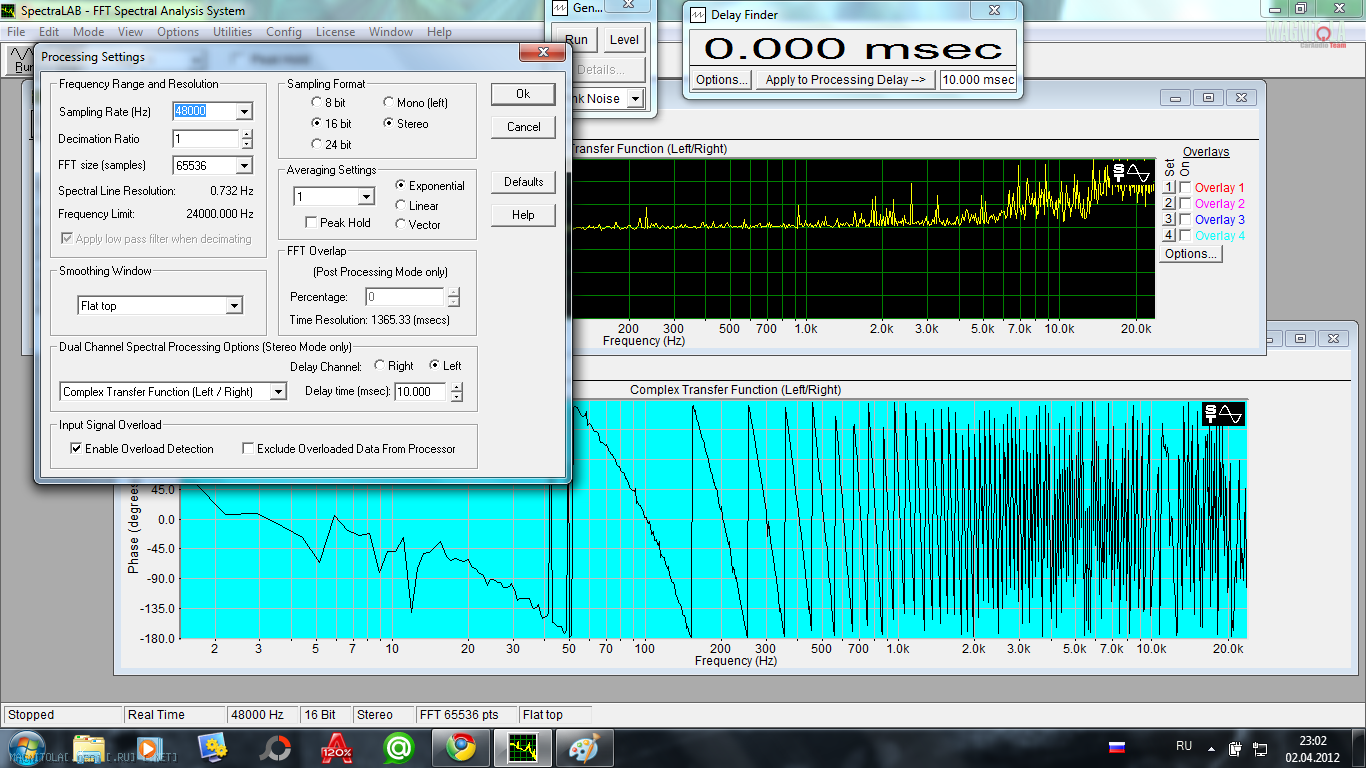Click the overlay Set 1 button

[x=1168, y=188]
